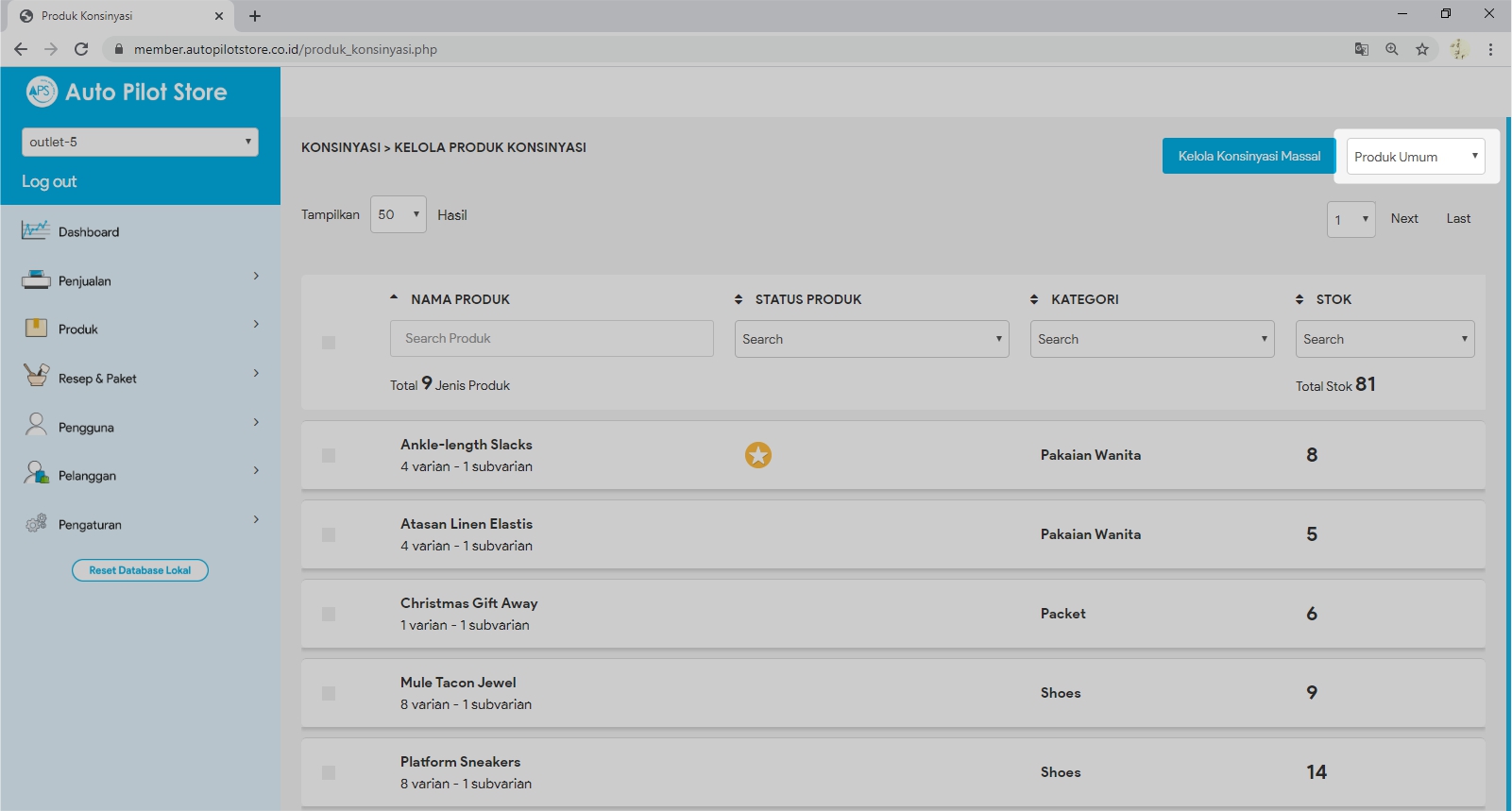Click the Pengguna user icon
The height and width of the screenshot is (811, 1512).
click(x=36, y=425)
